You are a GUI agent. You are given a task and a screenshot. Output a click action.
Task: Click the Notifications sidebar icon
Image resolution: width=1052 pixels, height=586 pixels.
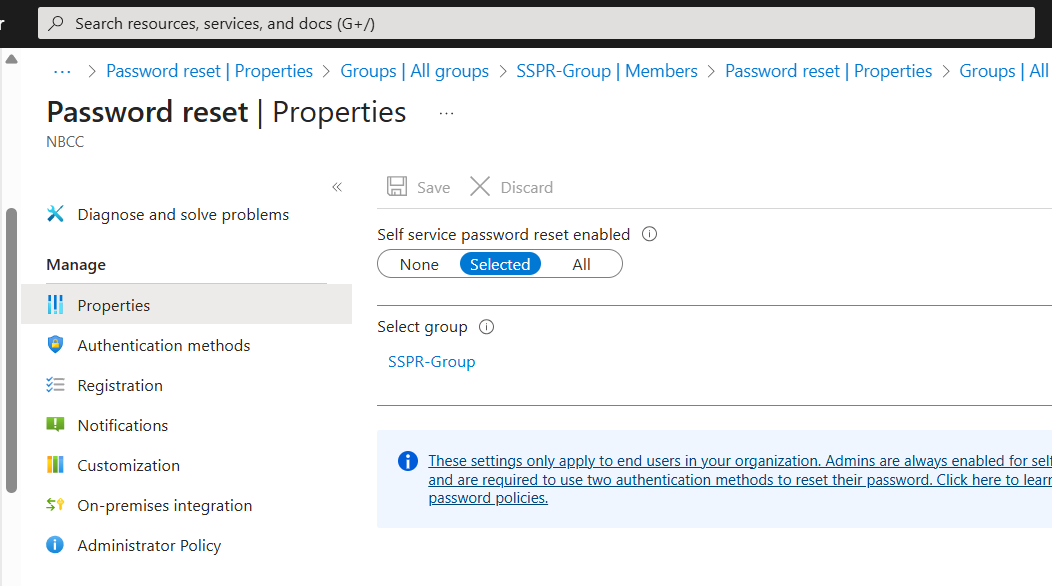point(56,425)
